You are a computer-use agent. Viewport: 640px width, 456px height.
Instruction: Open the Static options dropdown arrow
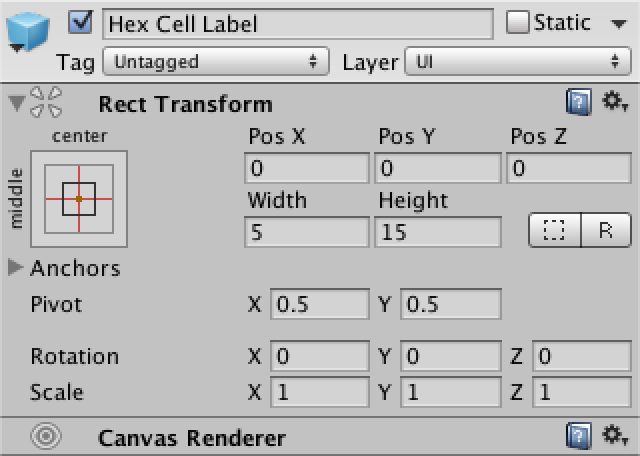[618, 23]
